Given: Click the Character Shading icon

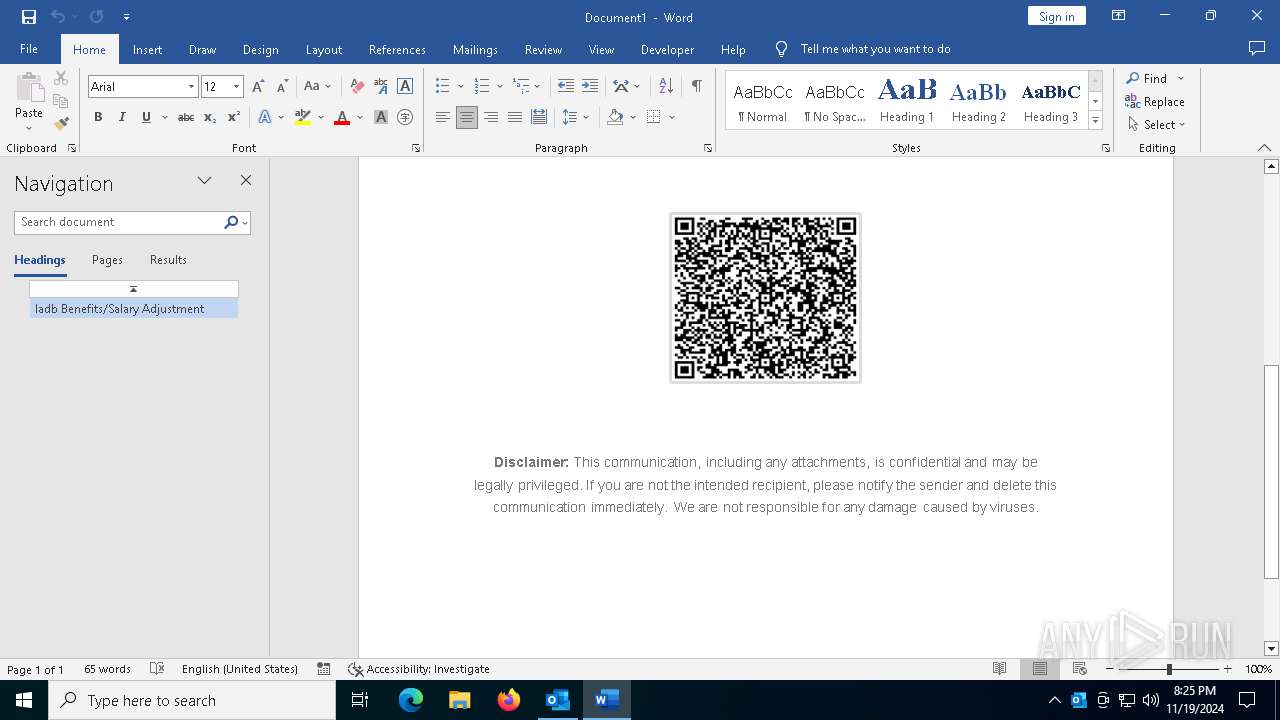Looking at the screenshot, I should coord(381,117).
